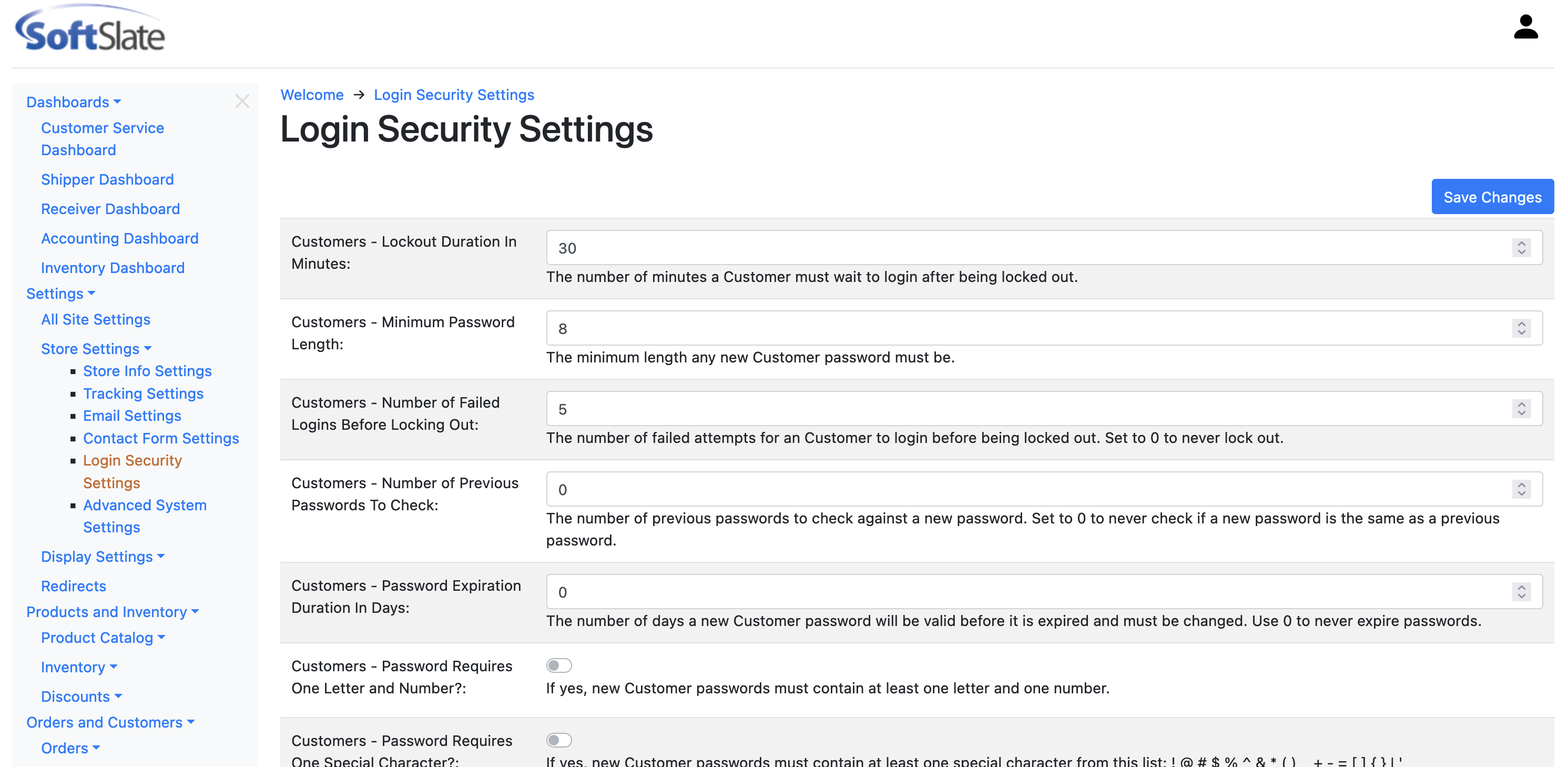Open the user account icon

tap(1525, 27)
